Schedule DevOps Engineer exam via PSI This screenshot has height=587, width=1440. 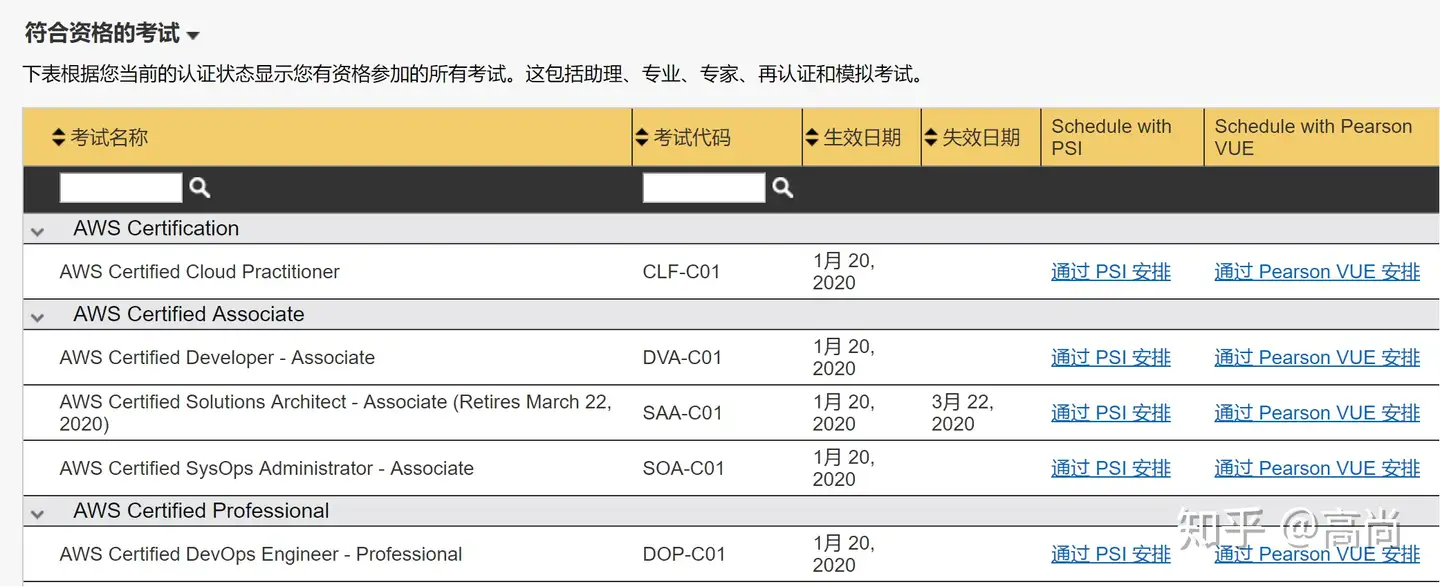click(1110, 554)
